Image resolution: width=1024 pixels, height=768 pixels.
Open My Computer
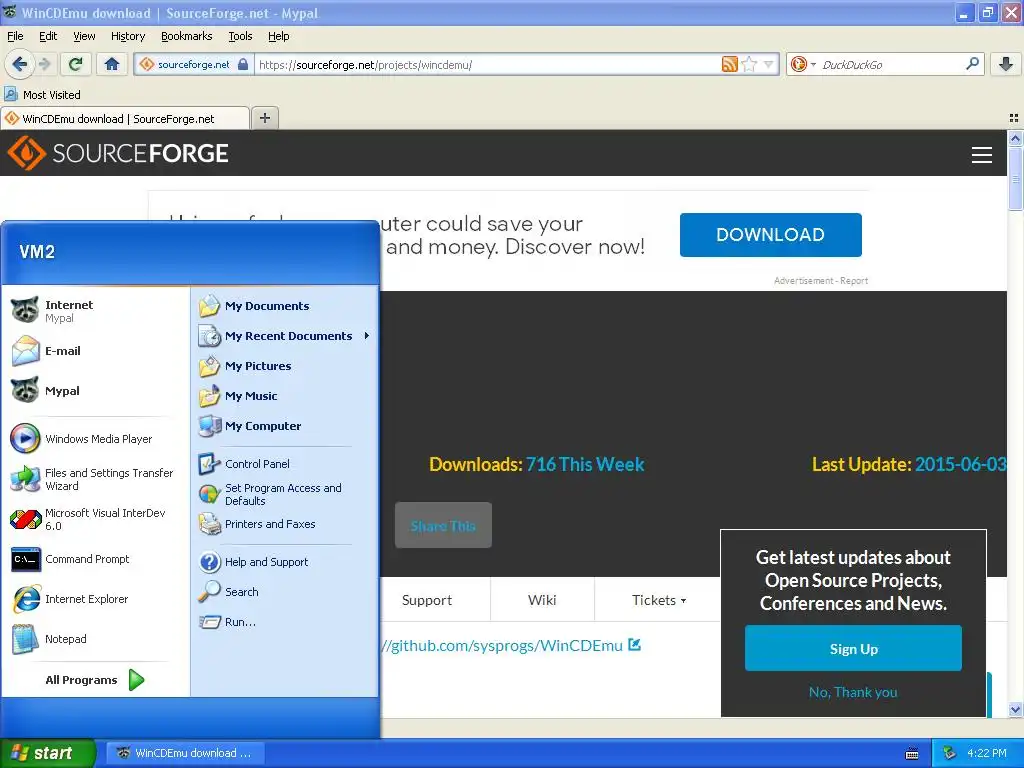(x=285, y=426)
